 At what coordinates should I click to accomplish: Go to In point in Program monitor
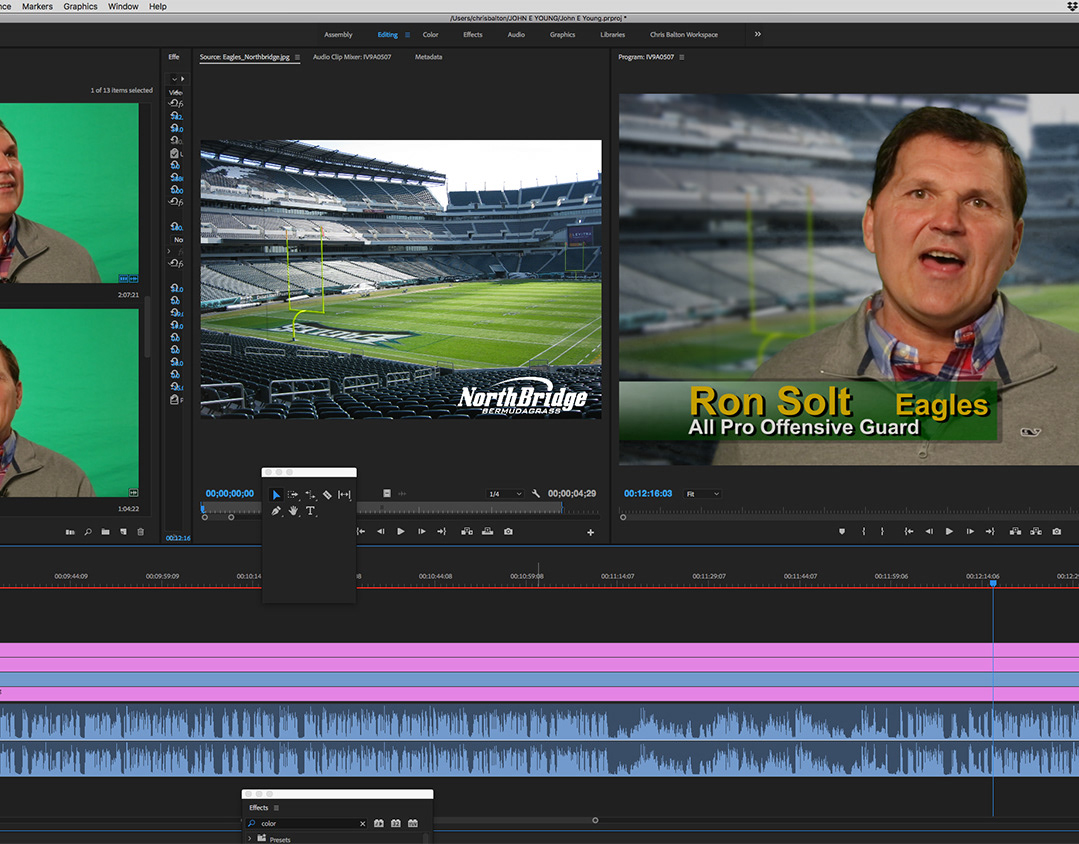click(x=908, y=531)
